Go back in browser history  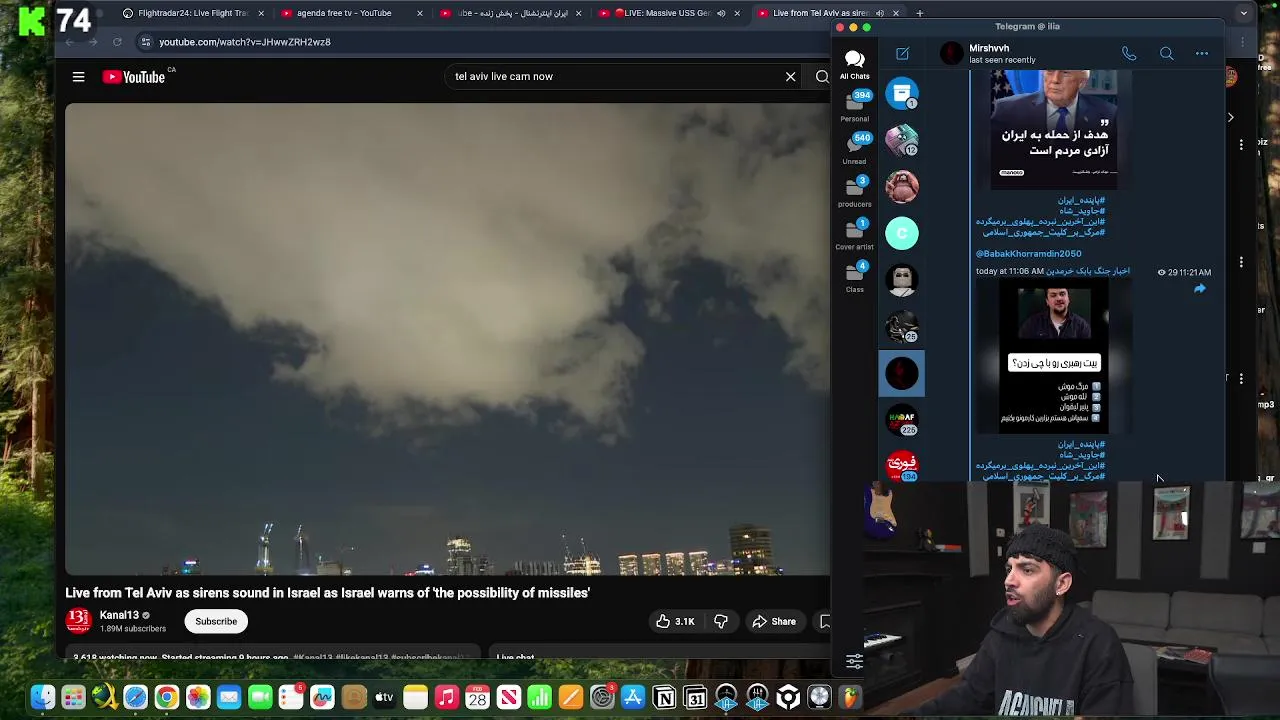coord(69,42)
